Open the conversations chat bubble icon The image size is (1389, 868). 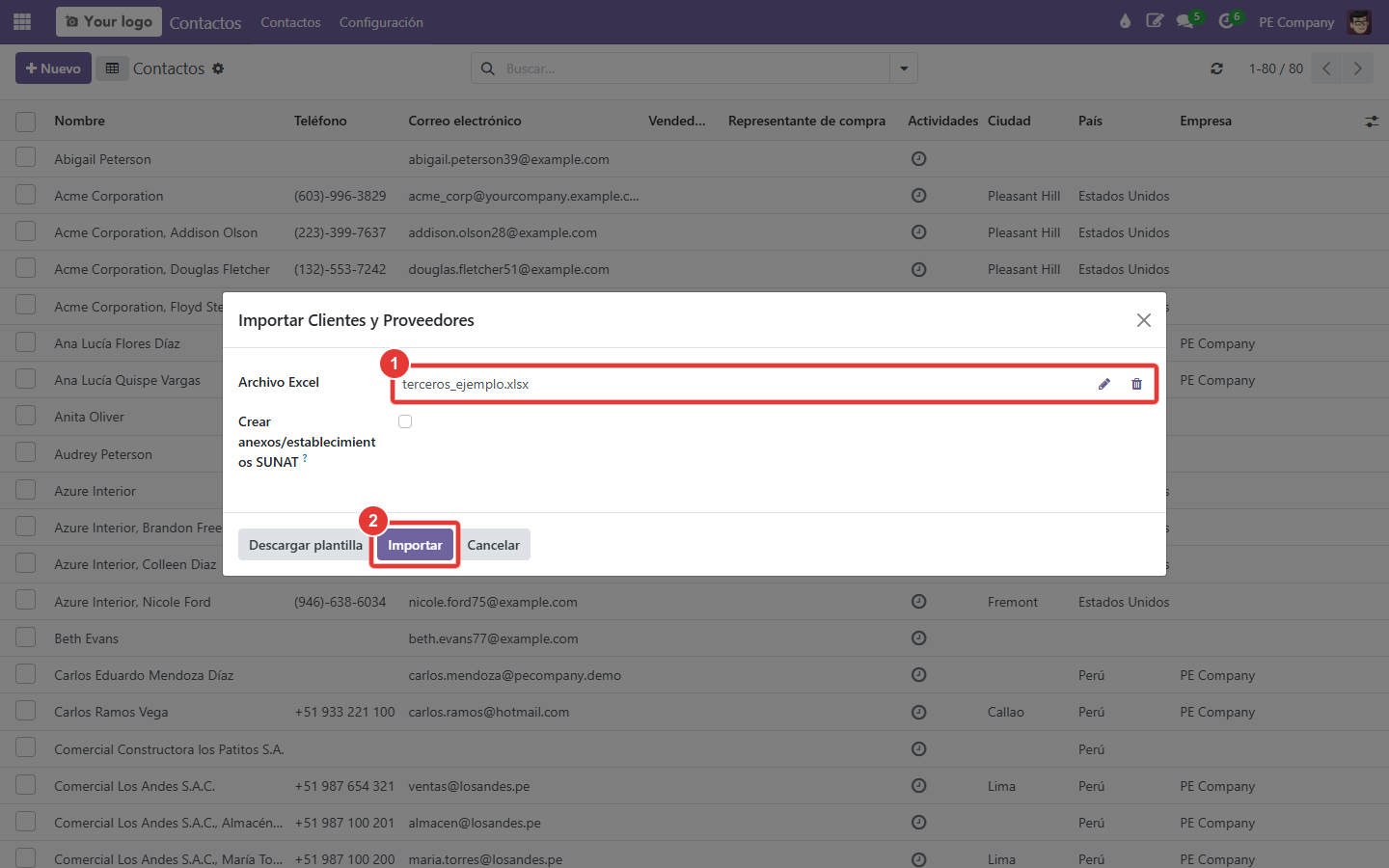coord(1185,21)
